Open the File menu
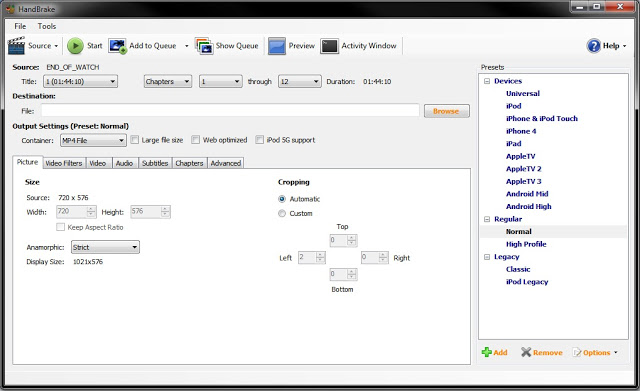 click(x=20, y=26)
